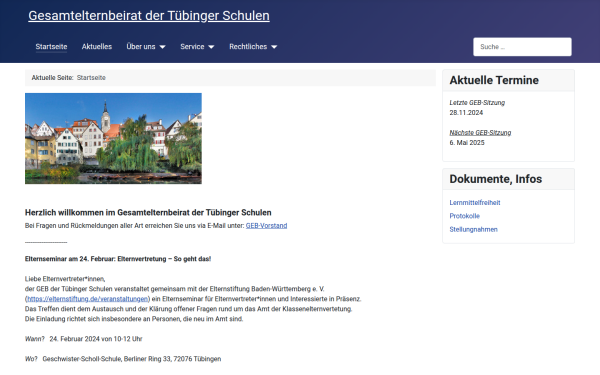
Task: Click the Liebe Elternvertreter*innen greeting
Action: click(x=65, y=279)
